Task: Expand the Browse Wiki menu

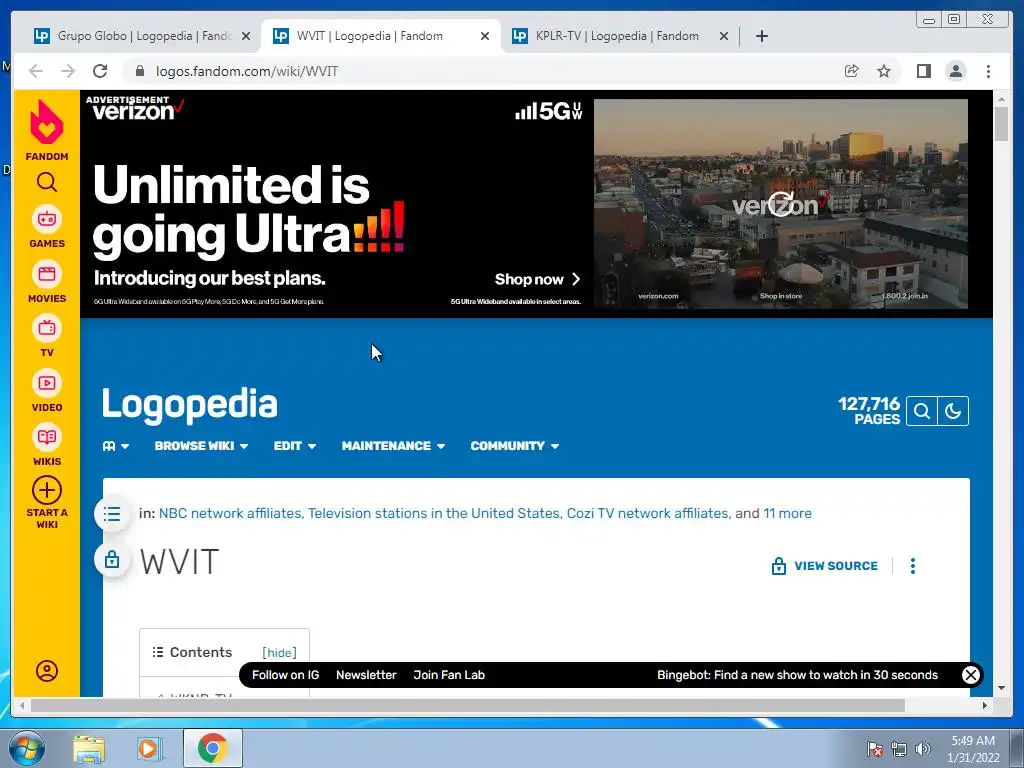Action: click(x=201, y=446)
